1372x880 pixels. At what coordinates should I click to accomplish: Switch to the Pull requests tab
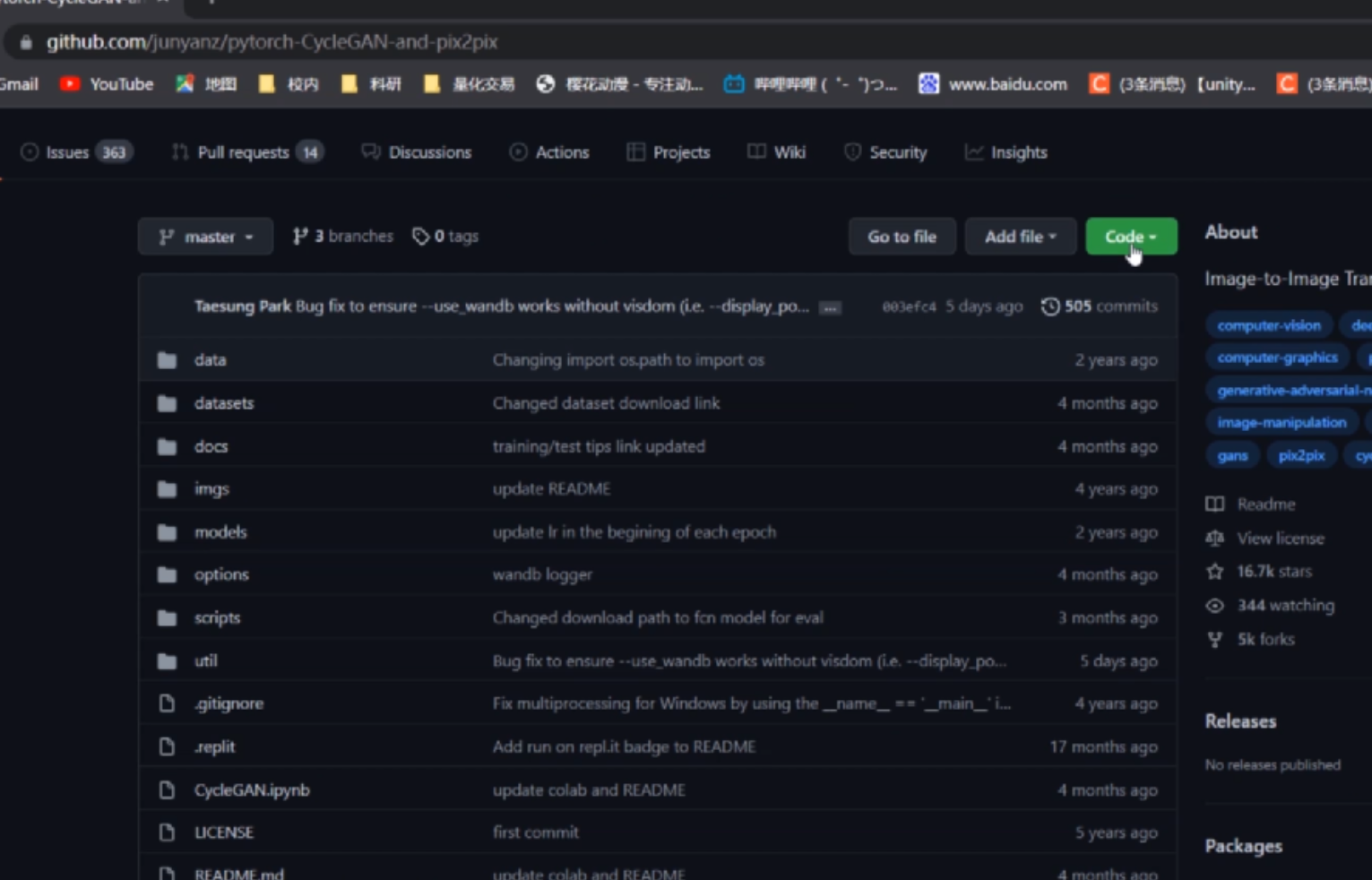click(x=246, y=152)
